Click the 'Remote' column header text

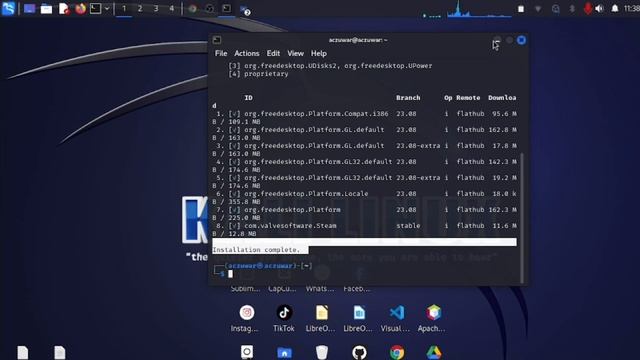(x=468, y=98)
